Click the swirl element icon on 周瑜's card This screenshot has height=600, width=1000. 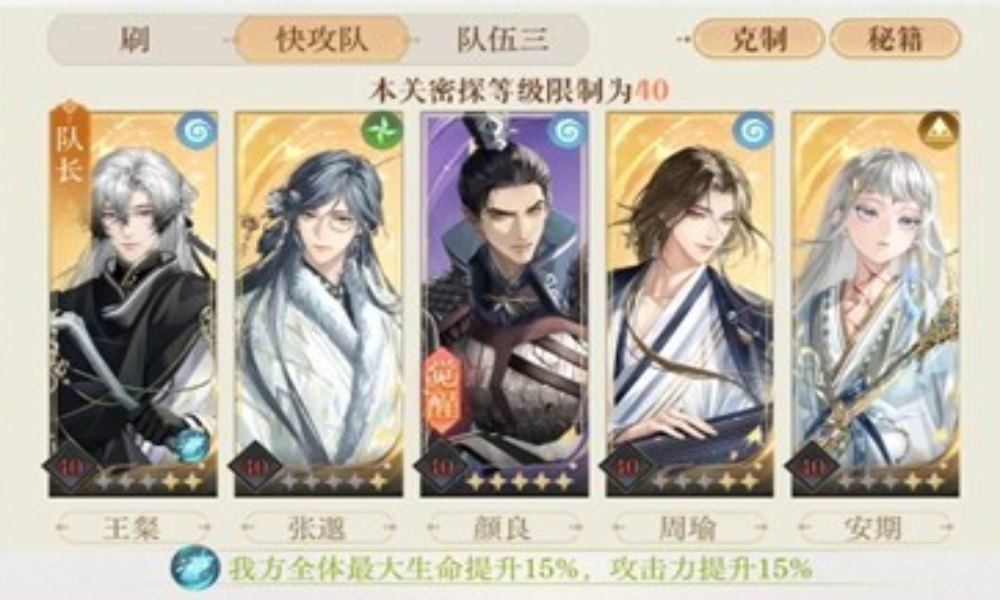[753, 131]
